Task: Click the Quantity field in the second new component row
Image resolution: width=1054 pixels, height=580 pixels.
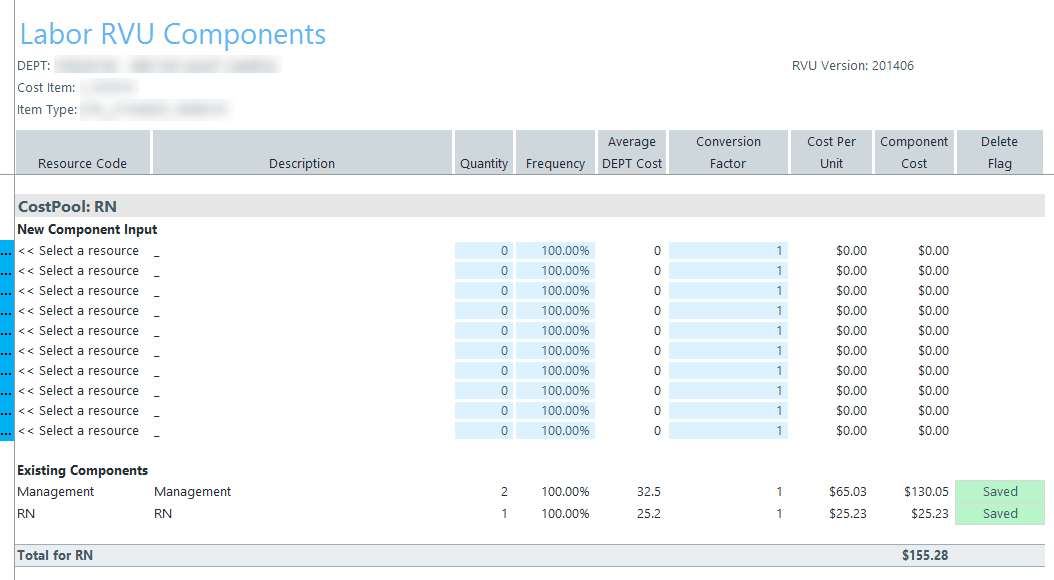Action: click(484, 271)
